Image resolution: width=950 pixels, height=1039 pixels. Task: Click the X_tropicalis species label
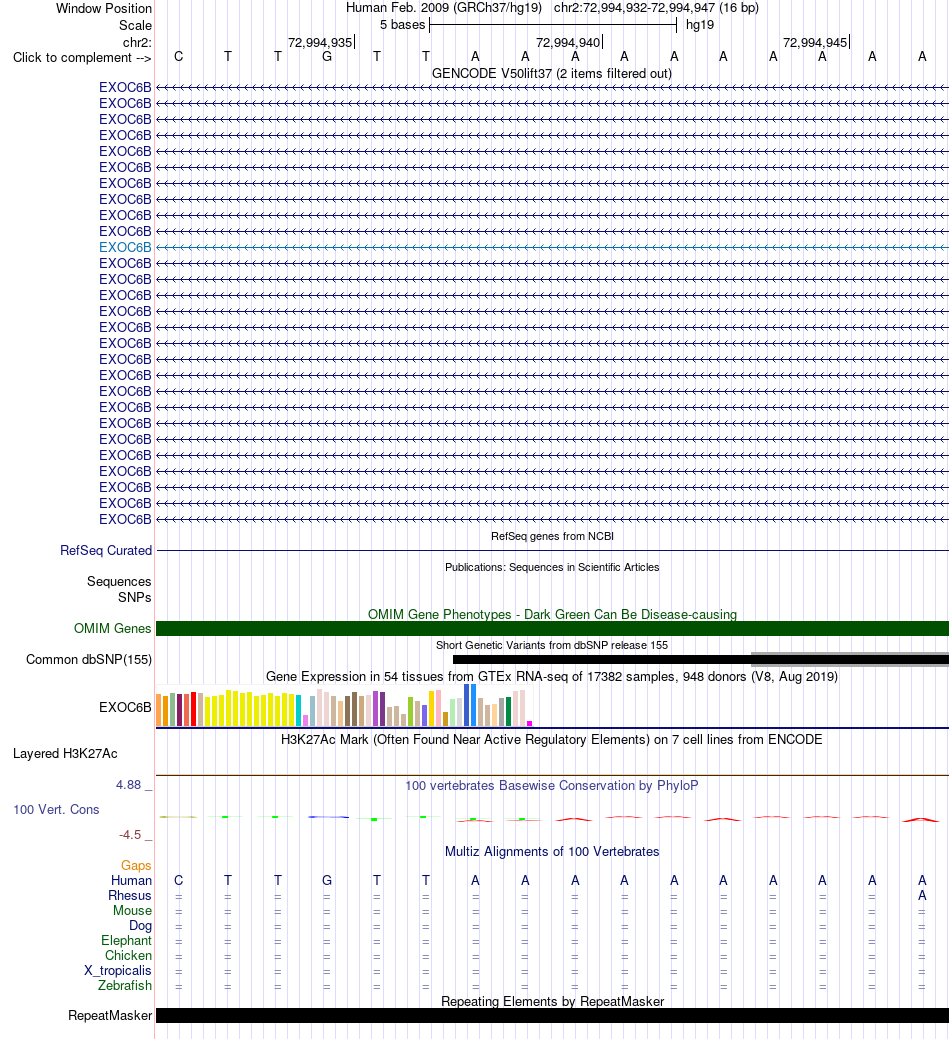117,971
